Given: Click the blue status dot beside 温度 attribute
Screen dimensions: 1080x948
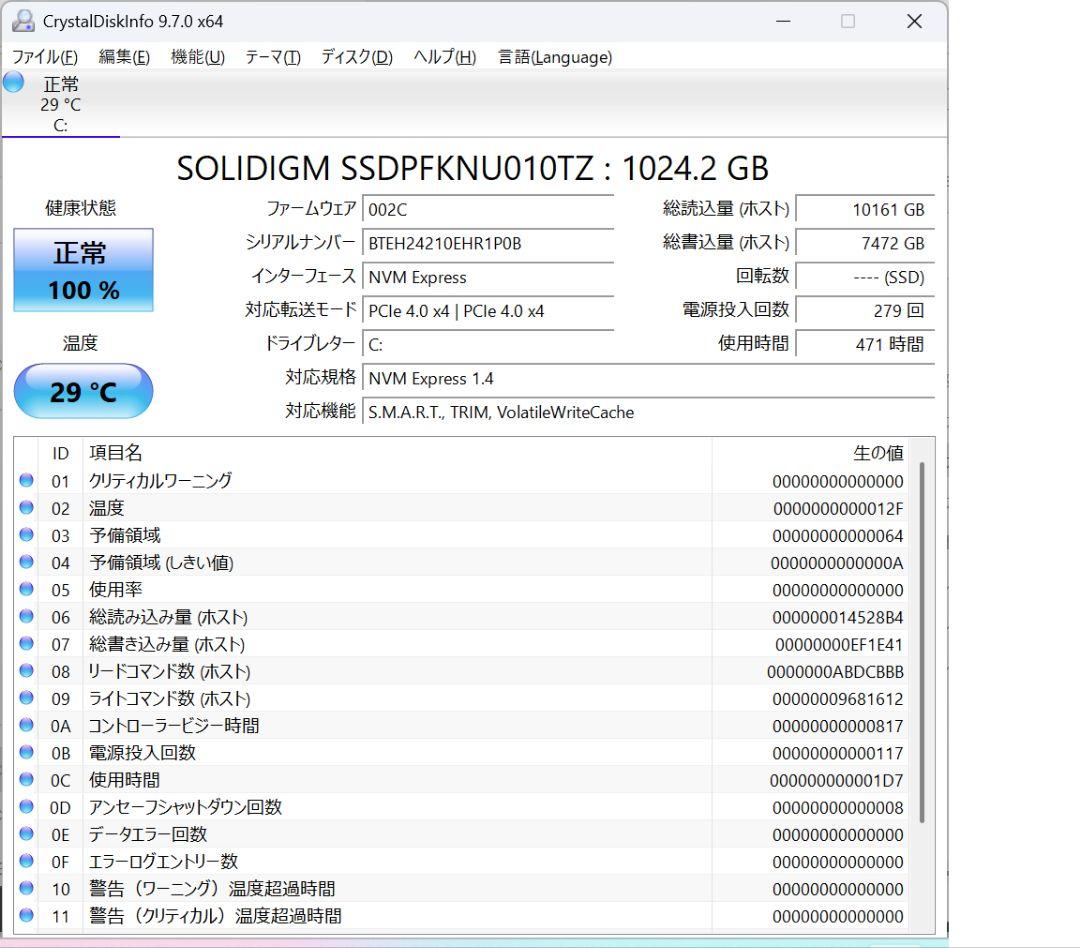Looking at the screenshot, I should (25, 508).
